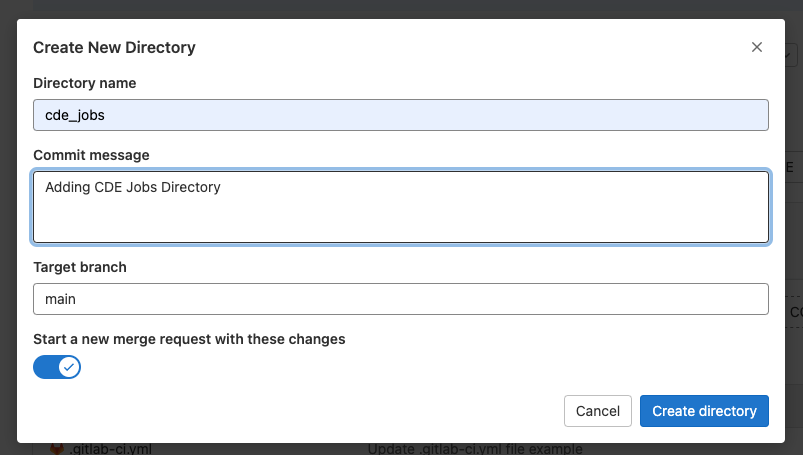Click the Target branch field containing main

pyautogui.click(x=400, y=299)
